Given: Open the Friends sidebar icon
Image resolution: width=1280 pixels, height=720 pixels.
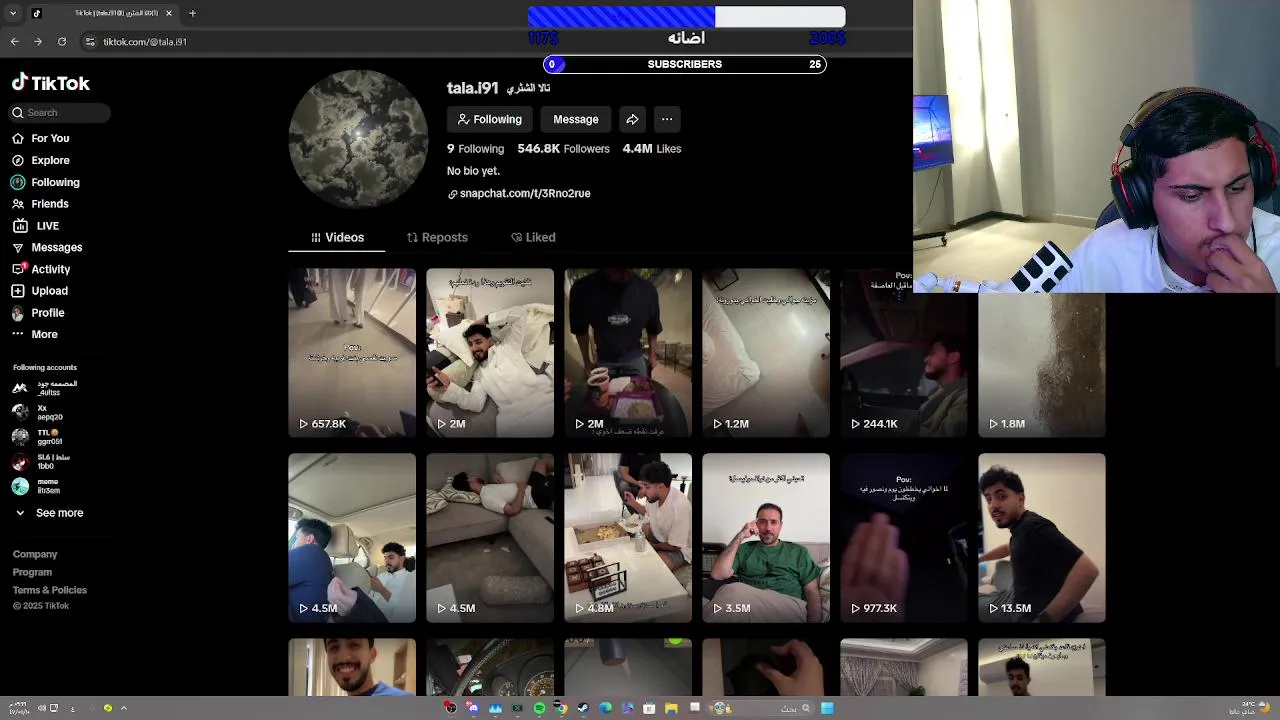Looking at the screenshot, I should pos(18,204).
